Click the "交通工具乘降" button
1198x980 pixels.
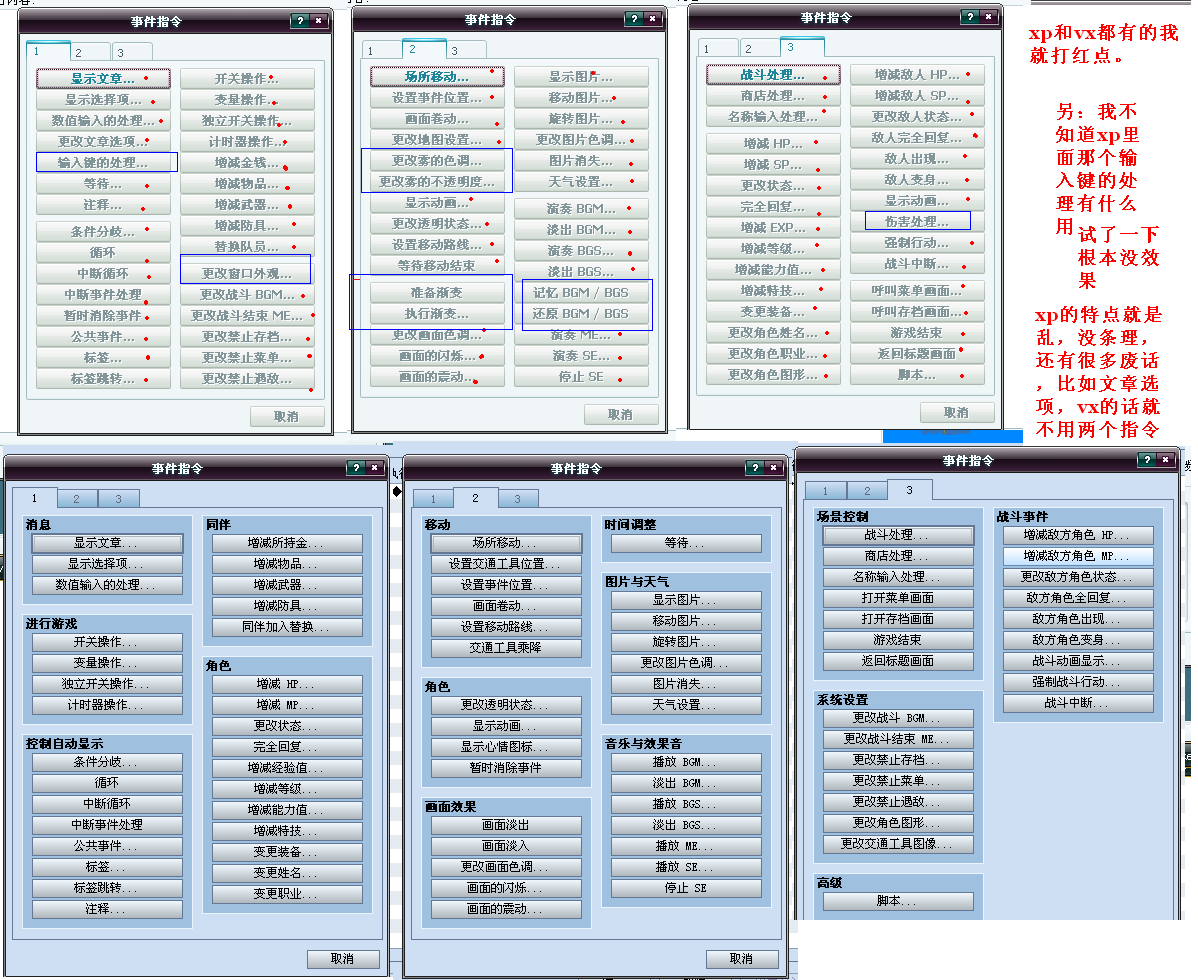(506, 648)
